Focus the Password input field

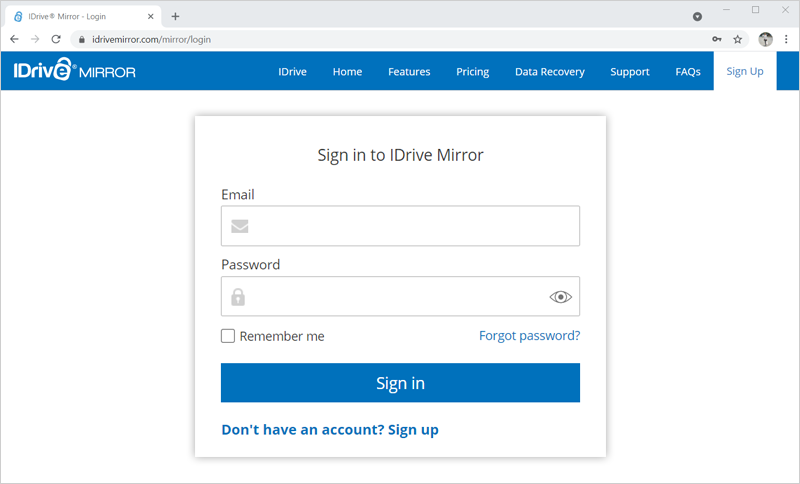(401, 296)
